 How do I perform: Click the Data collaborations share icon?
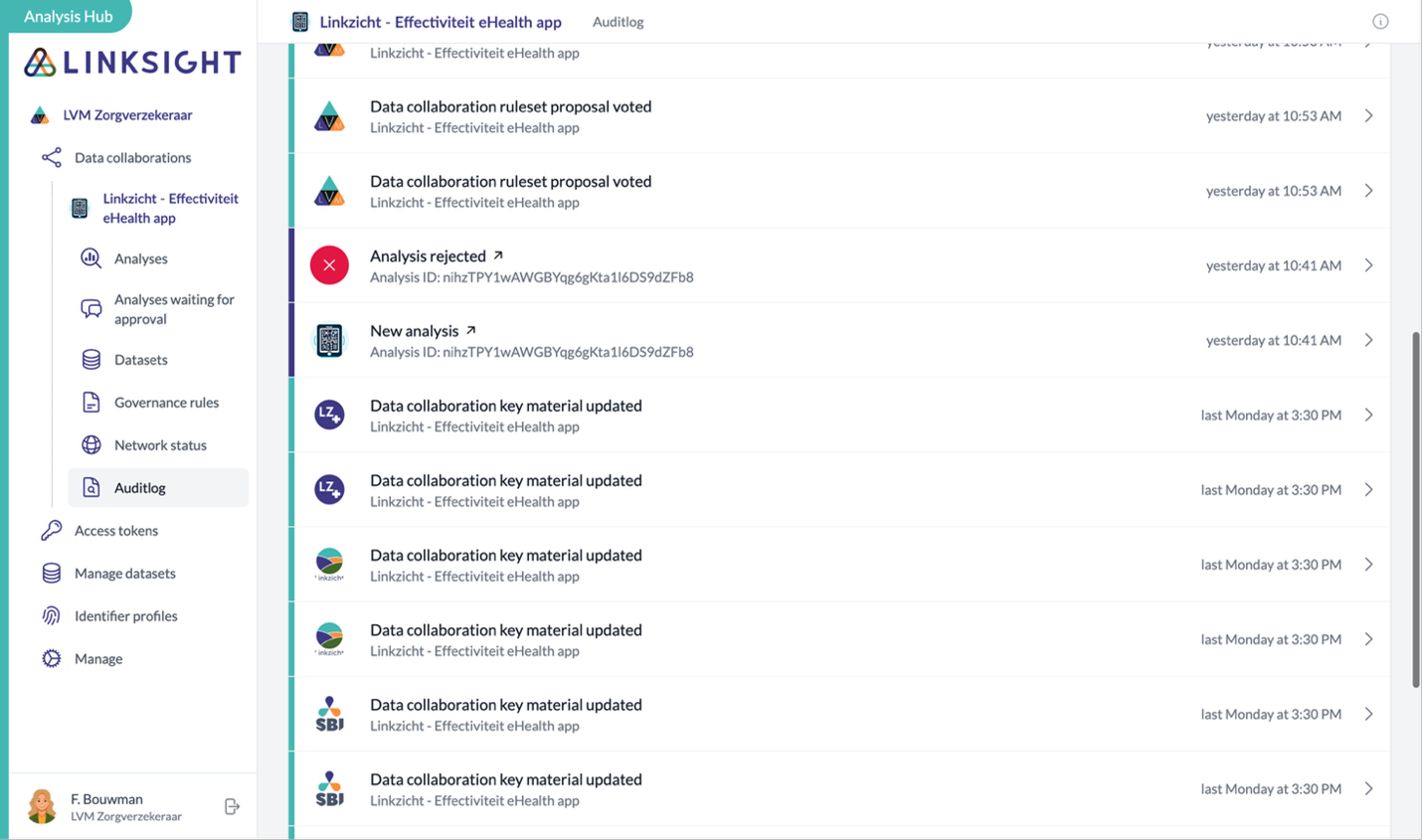[52, 157]
